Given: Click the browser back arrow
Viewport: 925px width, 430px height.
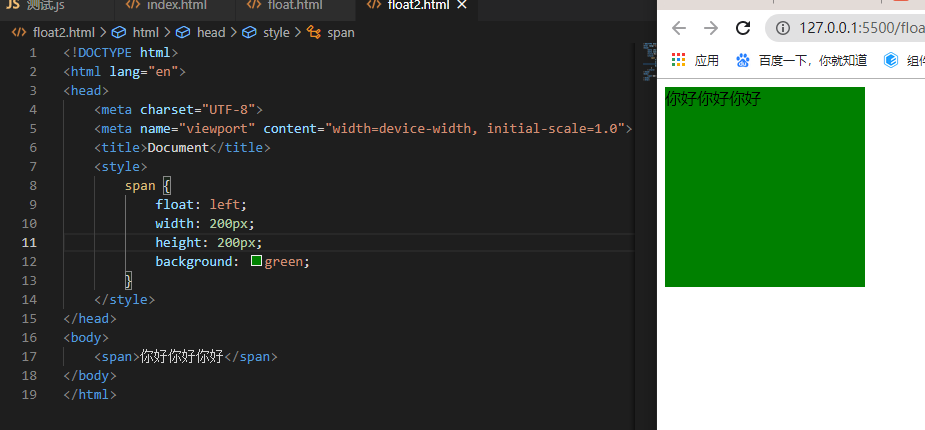Looking at the screenshot, I should pos(680,28).
